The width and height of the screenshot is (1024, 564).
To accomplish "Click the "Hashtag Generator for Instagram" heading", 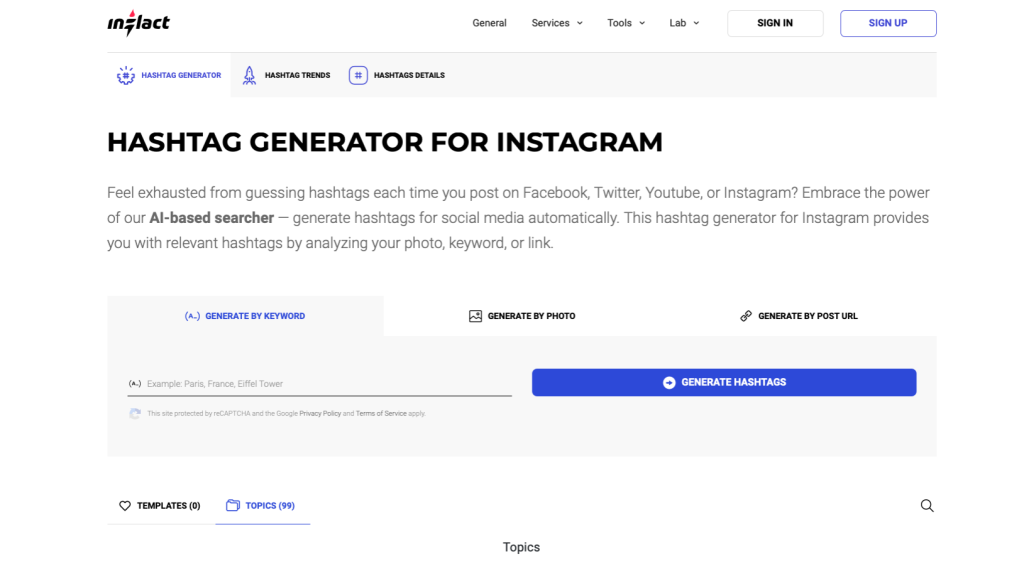I will [x=385, y=142].
